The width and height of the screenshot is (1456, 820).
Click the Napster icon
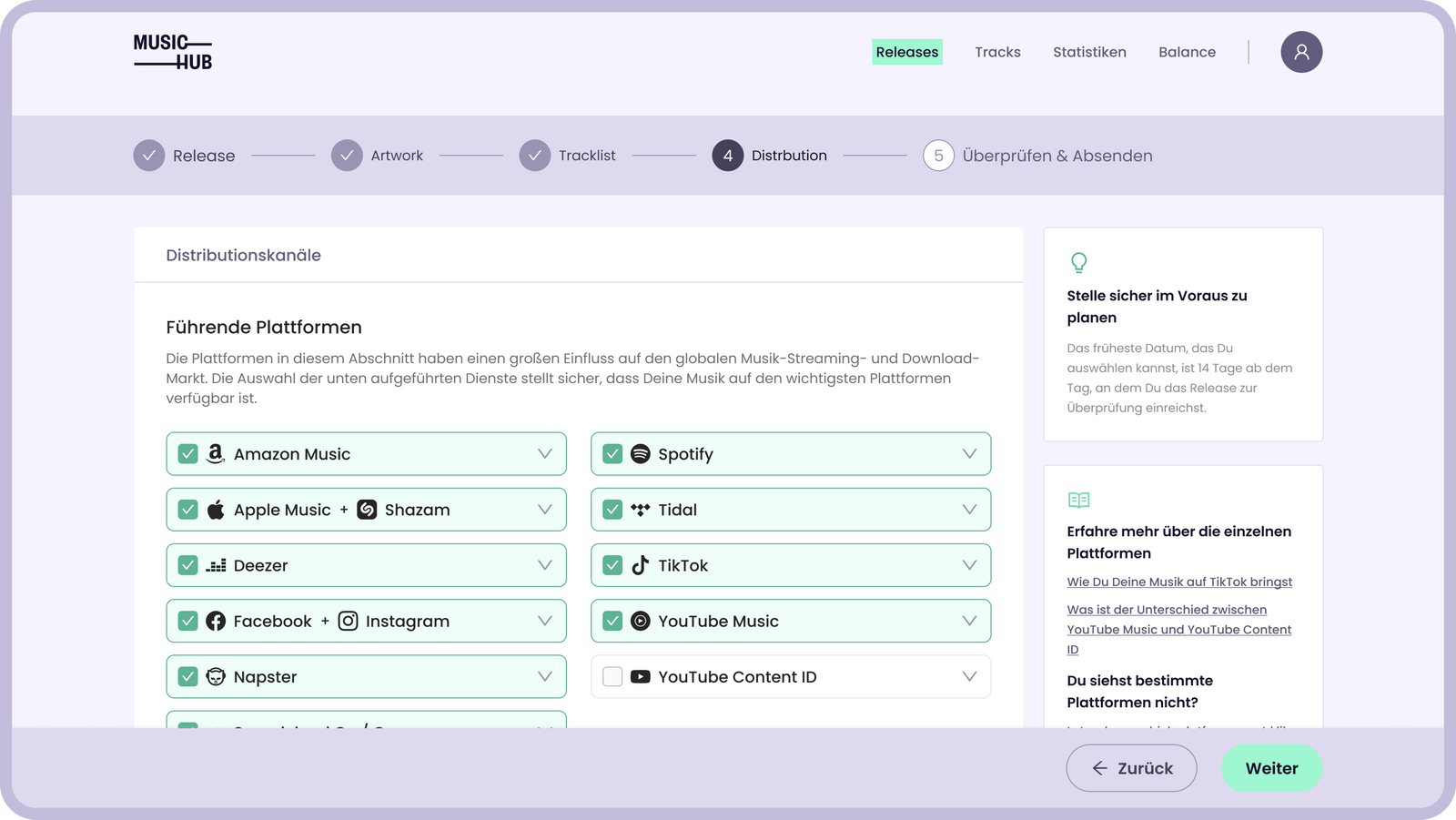coord(215,676)
